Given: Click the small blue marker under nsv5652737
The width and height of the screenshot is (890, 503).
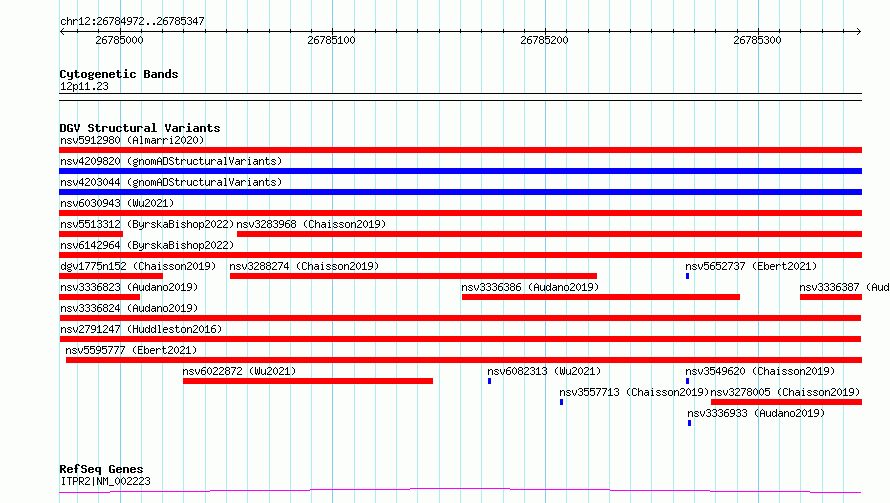Looking at the screenshot, I should [x=687, y=276].
